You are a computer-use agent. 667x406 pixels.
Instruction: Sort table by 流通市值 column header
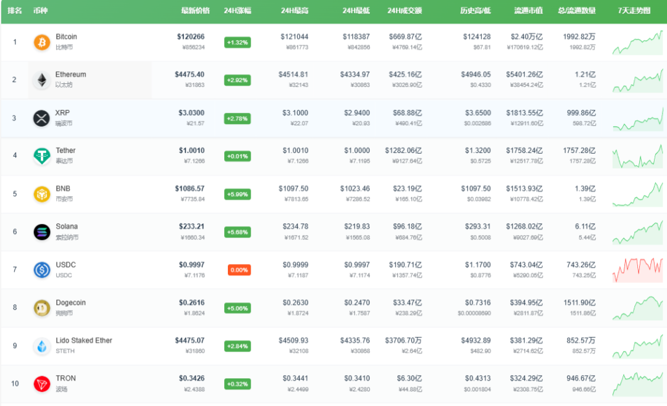tap(527, 9)
